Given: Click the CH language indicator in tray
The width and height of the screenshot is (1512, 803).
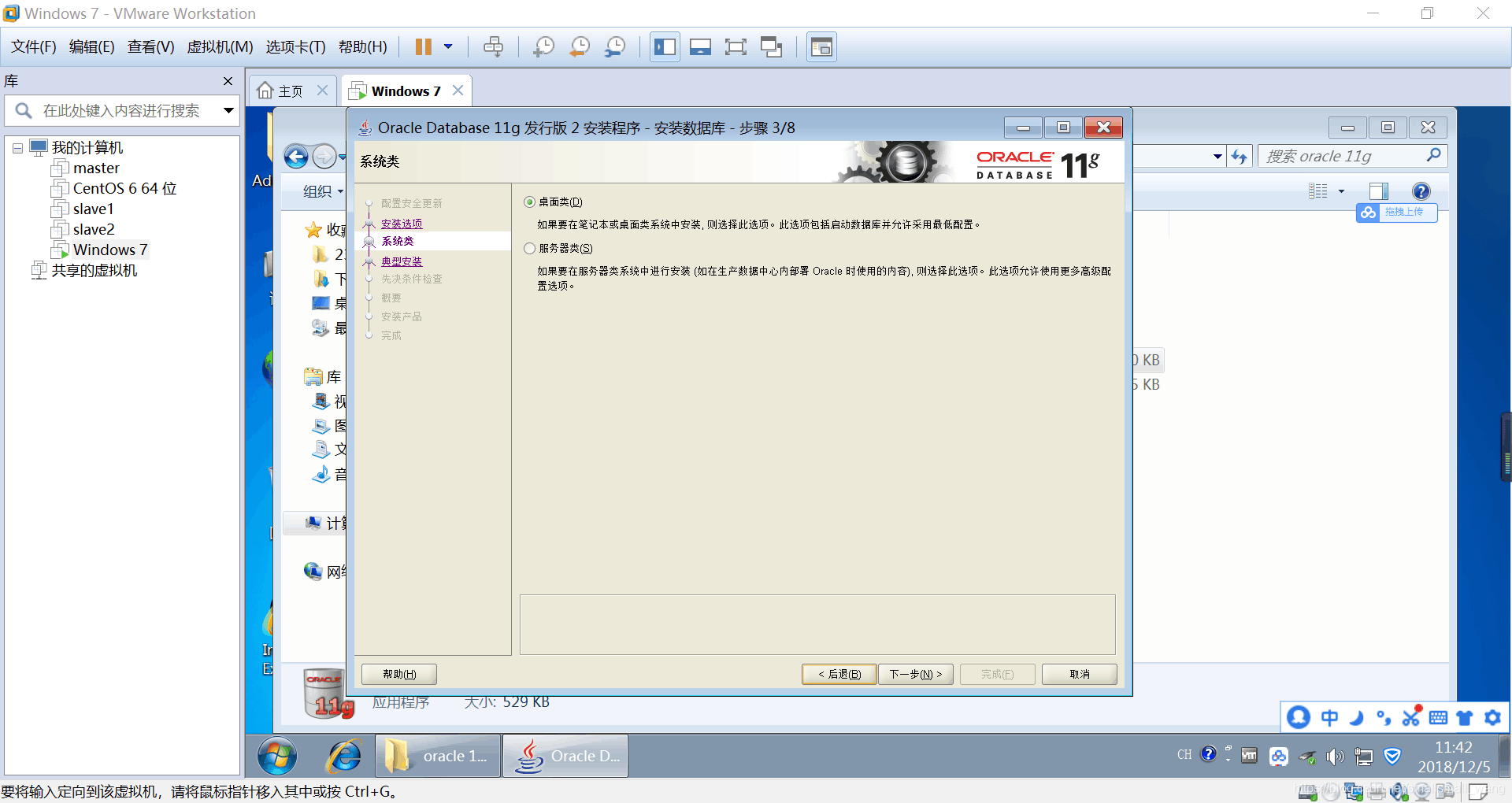Looking at the screenshot, I should [x=1184, y=755].
